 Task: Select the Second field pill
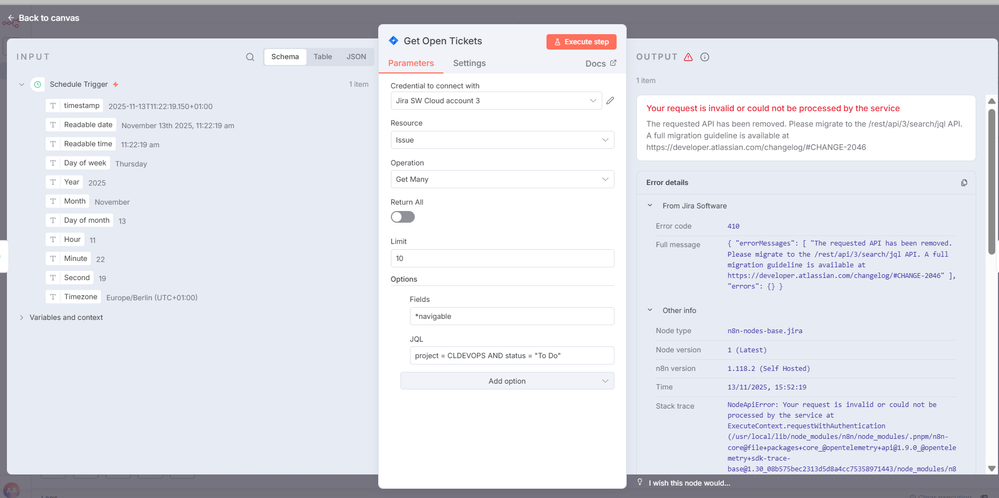tap(69, 278)
